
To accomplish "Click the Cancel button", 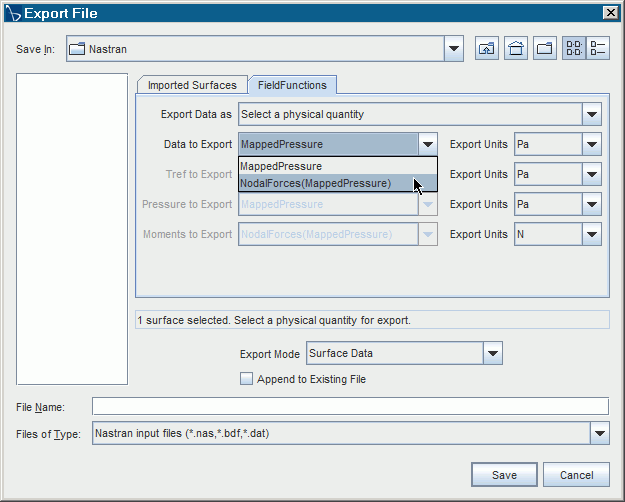I will tap(576, 475).
